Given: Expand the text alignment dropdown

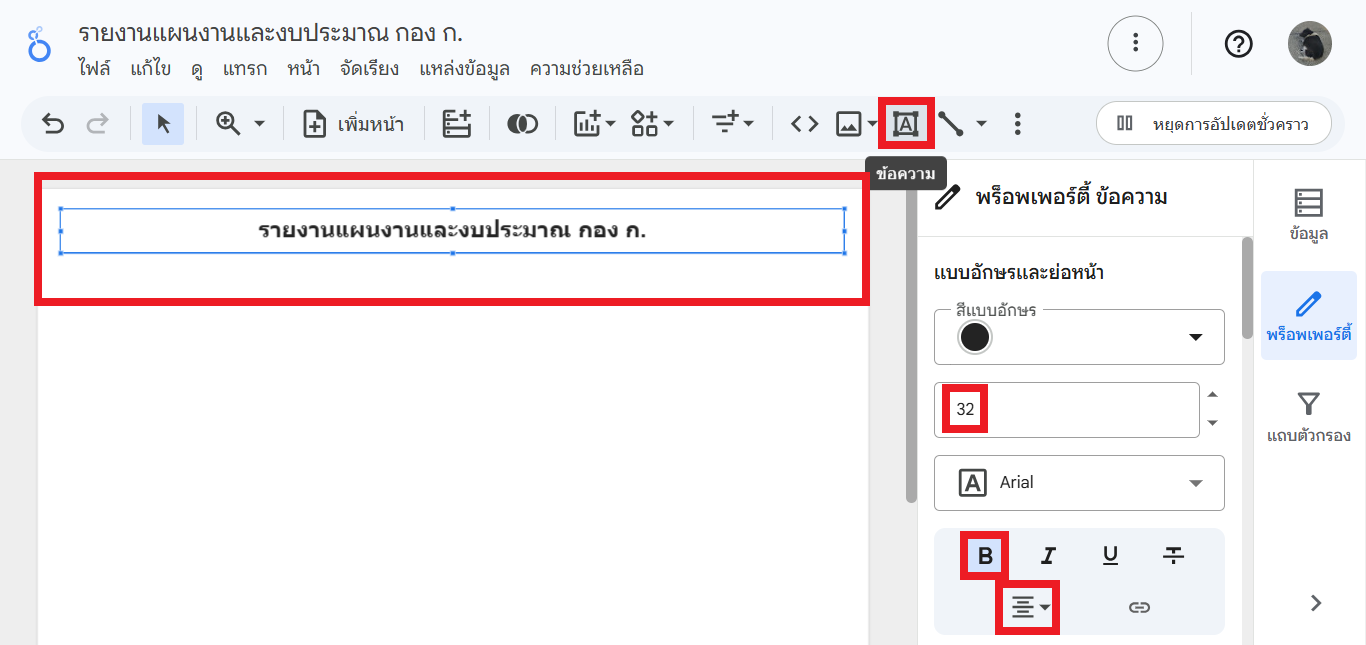Looking at the screenshot, I should click(1029, 607).
